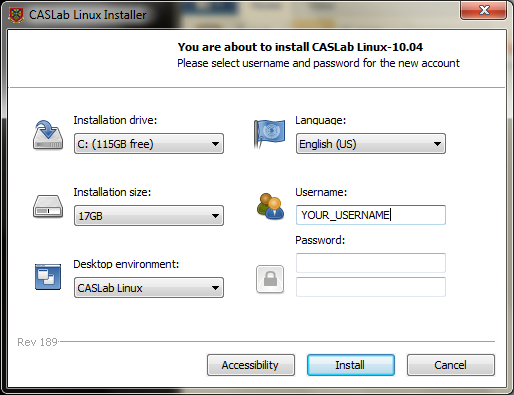Screen dimensions: 514x395
Task: Click the Accessibility button
Action: click(251, 365)
